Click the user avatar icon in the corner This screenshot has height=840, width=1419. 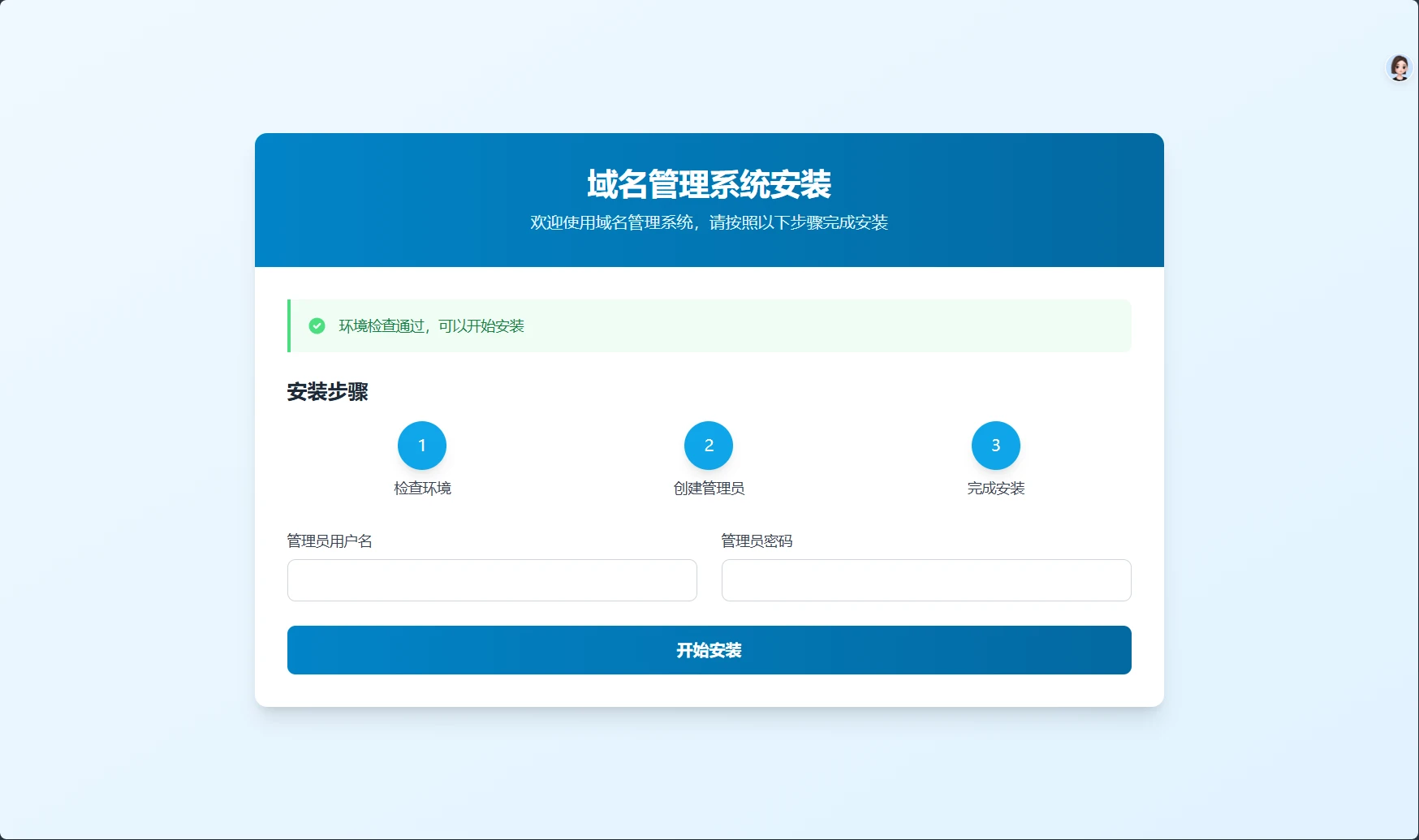(1399, 68)
